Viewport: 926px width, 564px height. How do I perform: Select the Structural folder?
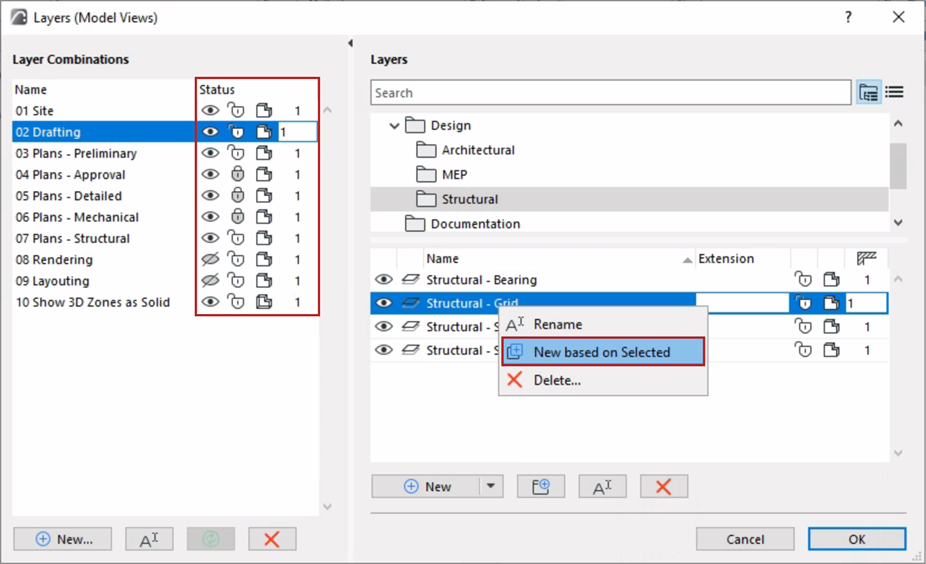coord(469,200)
